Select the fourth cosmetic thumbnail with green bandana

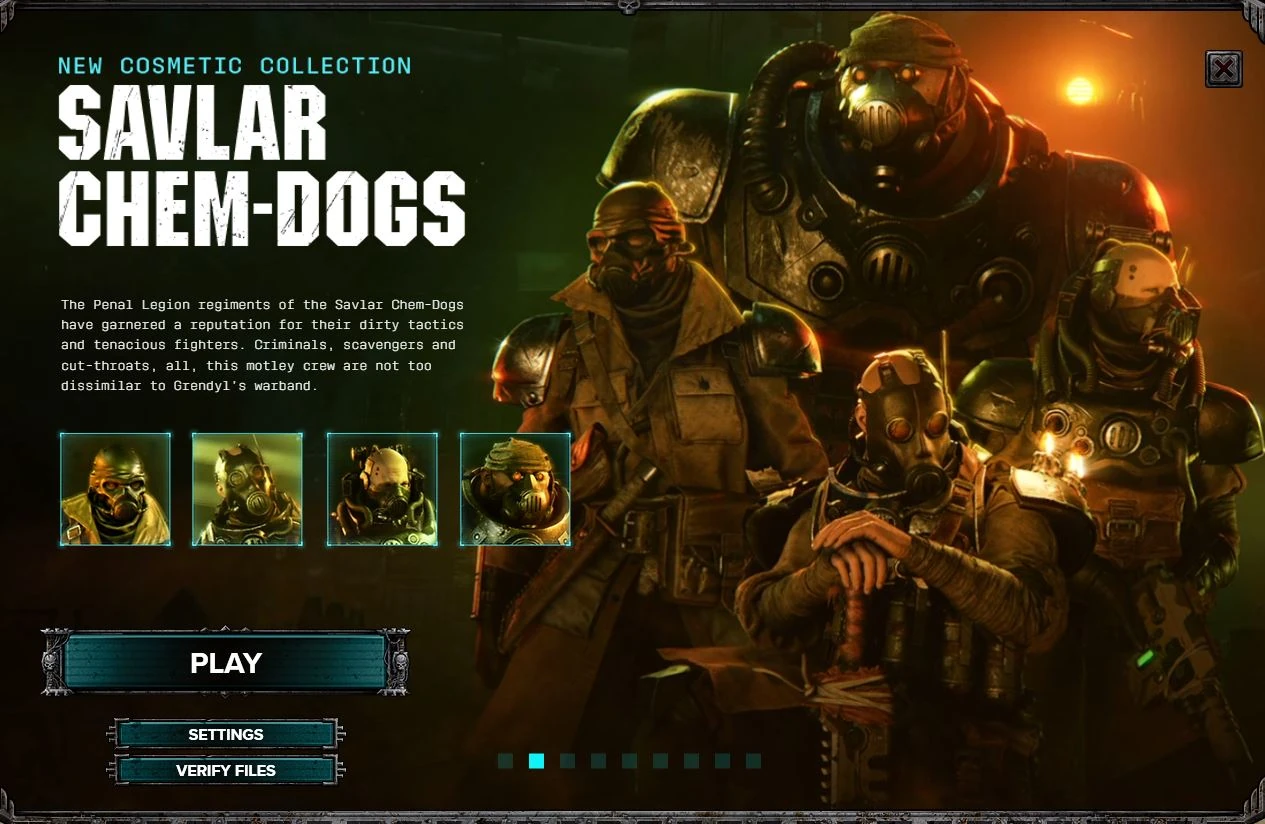point(515,489)
